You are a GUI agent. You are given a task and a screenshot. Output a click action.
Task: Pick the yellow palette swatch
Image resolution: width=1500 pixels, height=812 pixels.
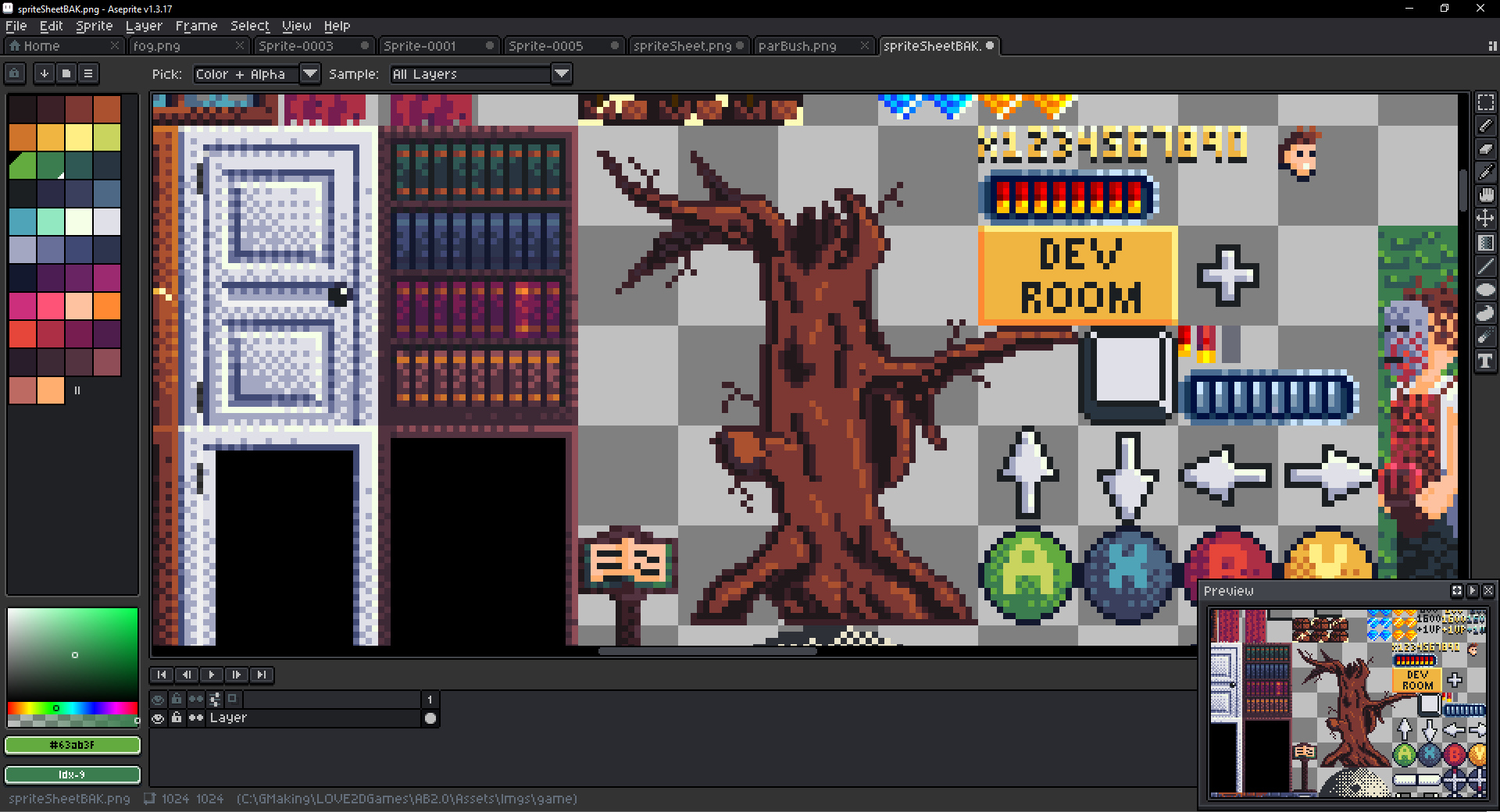click(79, 137)
